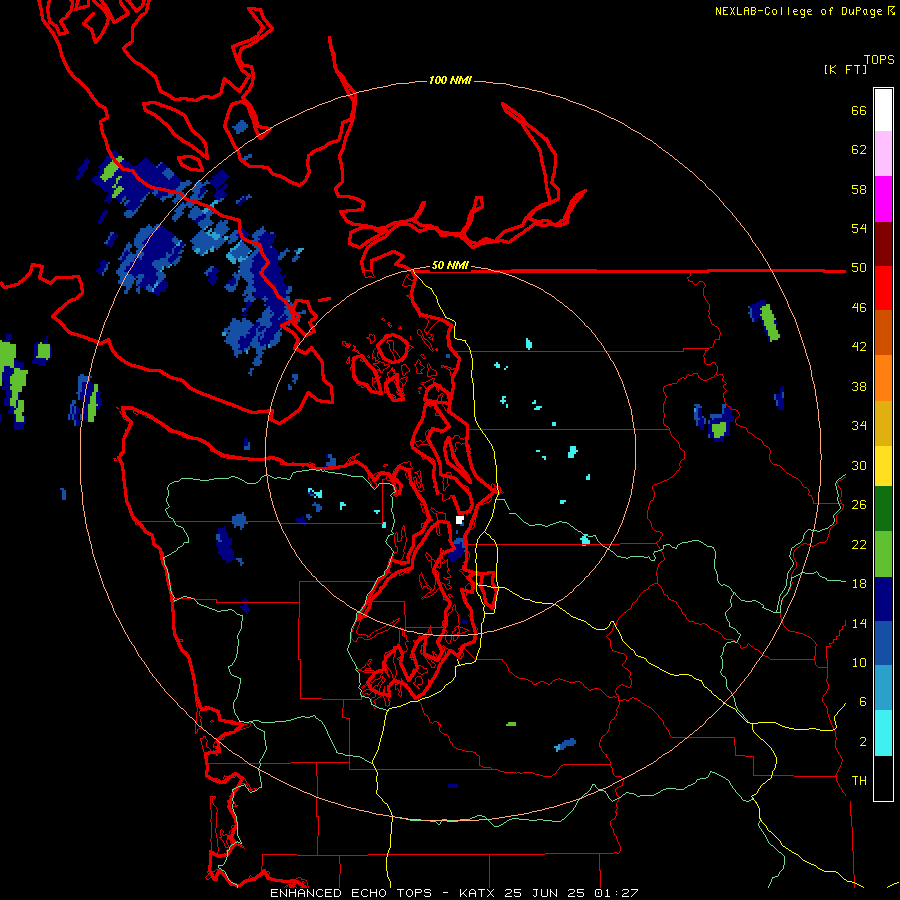
Task: Select the medium blue legend swatch beside 10
Action: [x=883, y=644]
